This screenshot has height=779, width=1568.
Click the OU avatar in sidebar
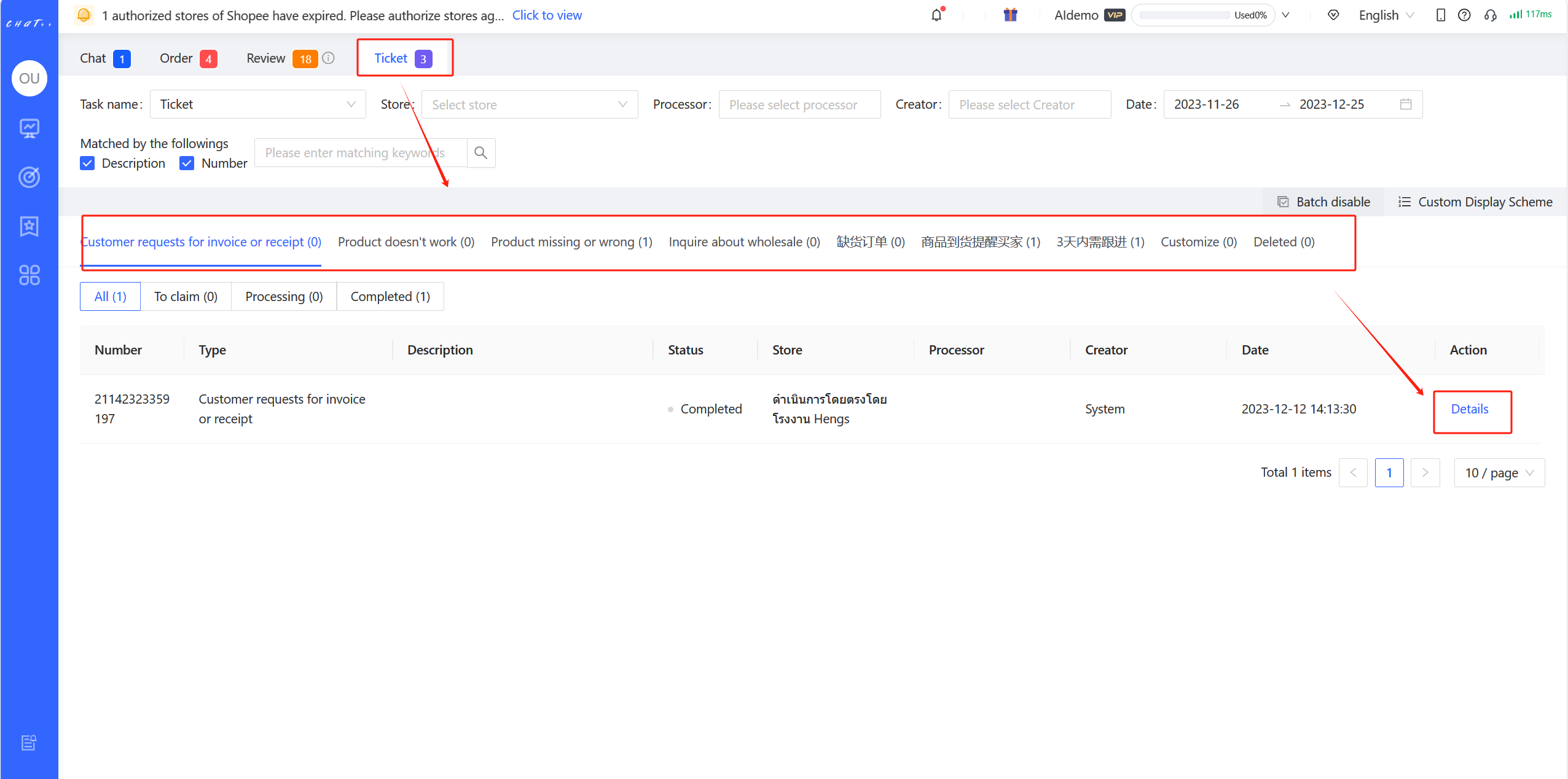pos(29,78)
